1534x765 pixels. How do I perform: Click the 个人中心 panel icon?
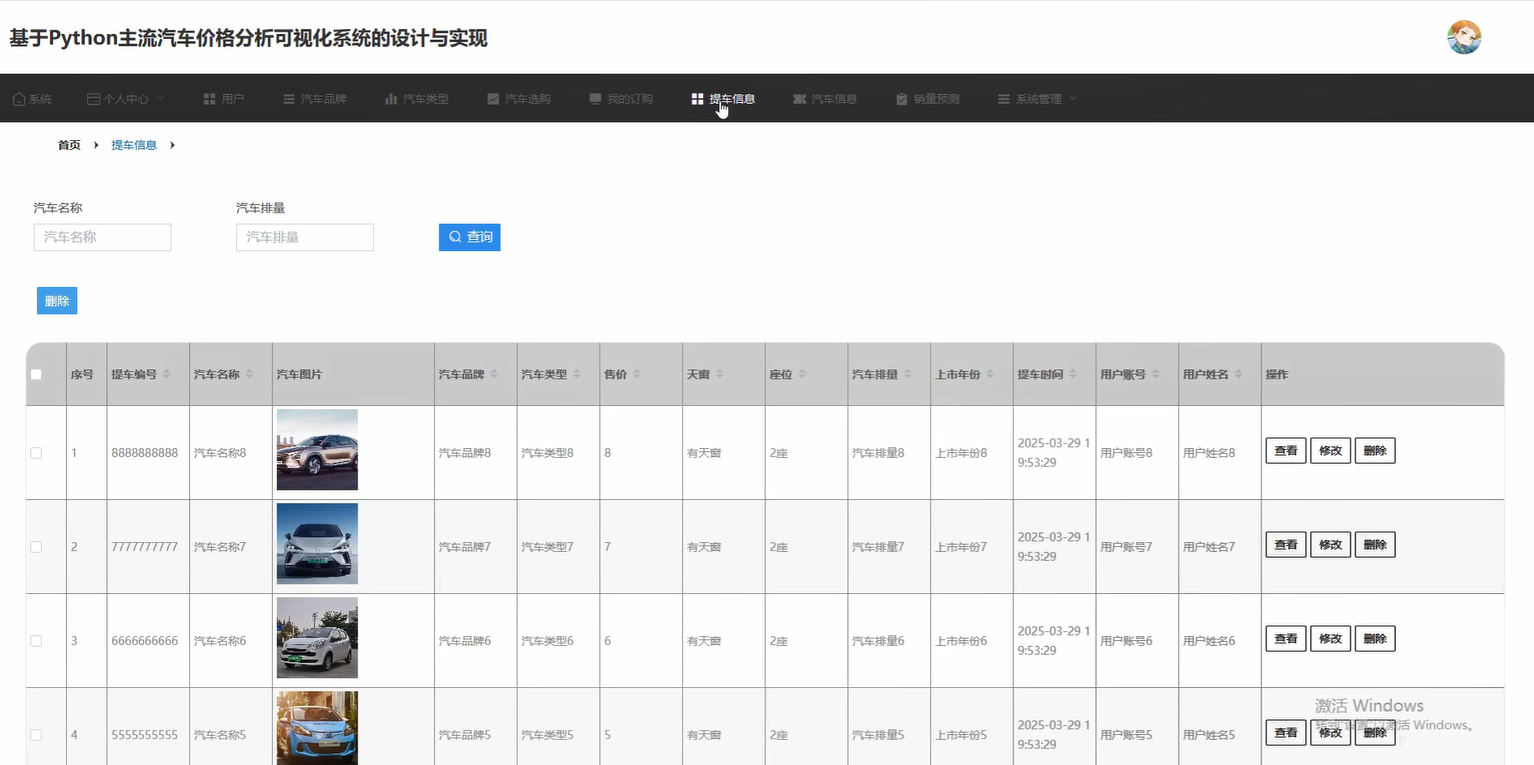pyautogui.click(x=93, y=99)
